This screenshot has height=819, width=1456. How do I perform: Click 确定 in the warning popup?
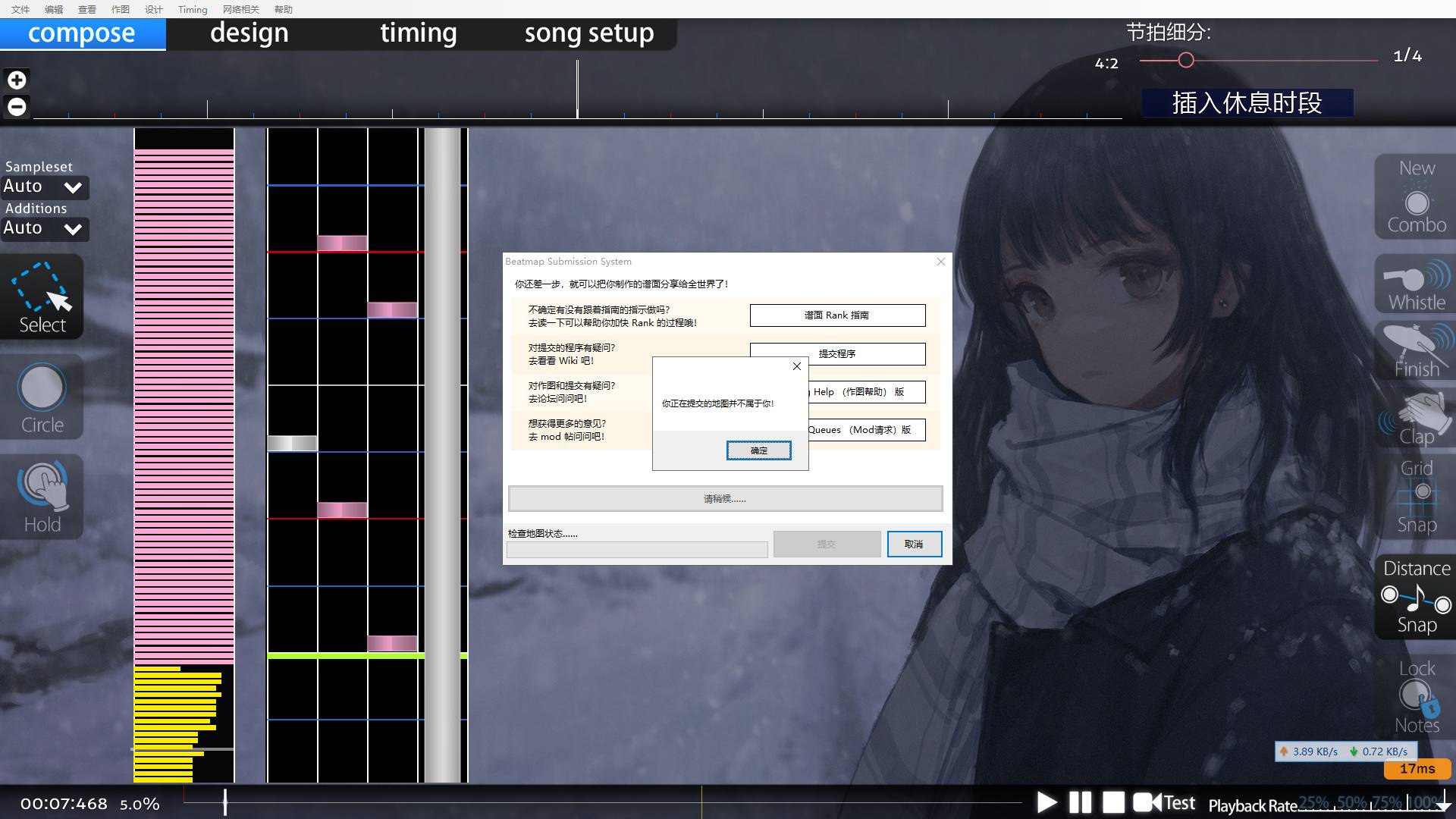tap(758, 450)
